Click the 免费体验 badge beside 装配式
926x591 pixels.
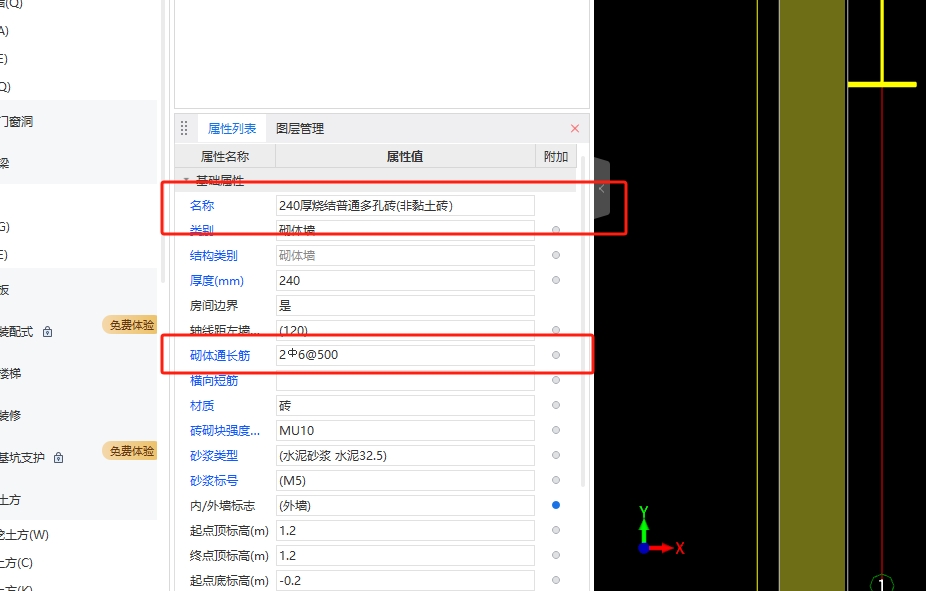(x=131, y=325)
